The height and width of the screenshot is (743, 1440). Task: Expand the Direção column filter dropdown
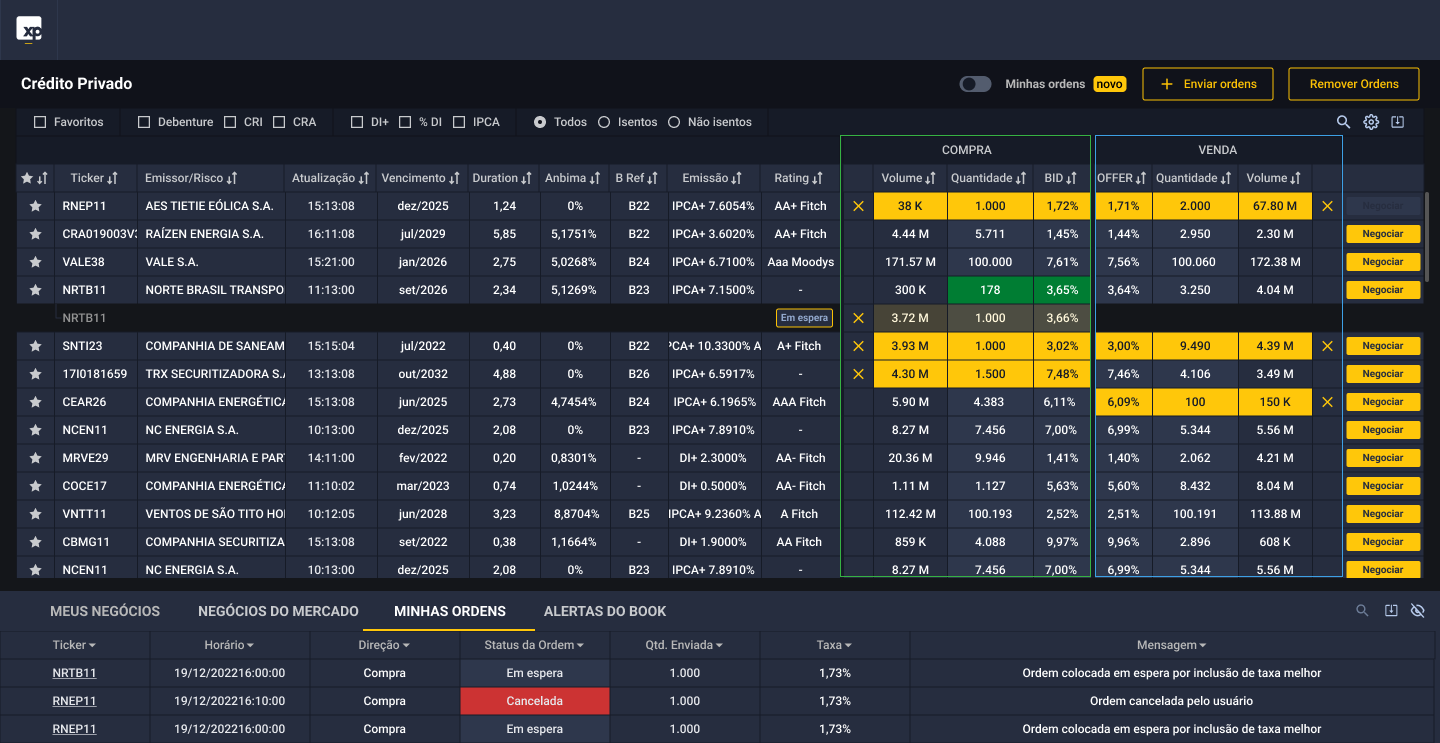click(x=384, y=646)
